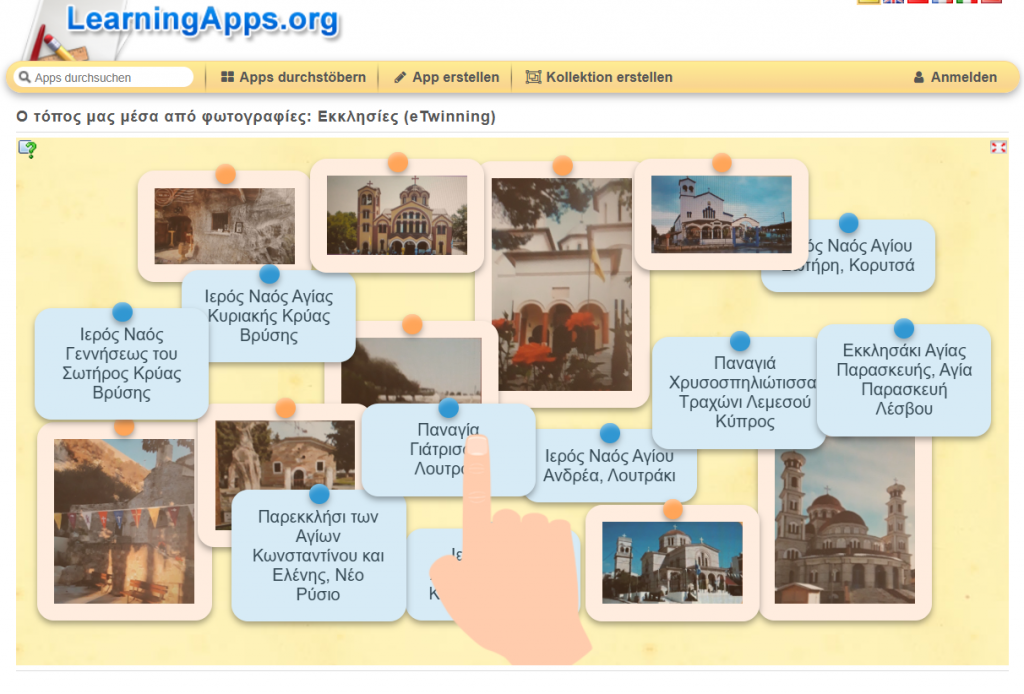1024x694 pixels.
Task: Open Apps durchstöbern menu item
Action: coord(293,77)
